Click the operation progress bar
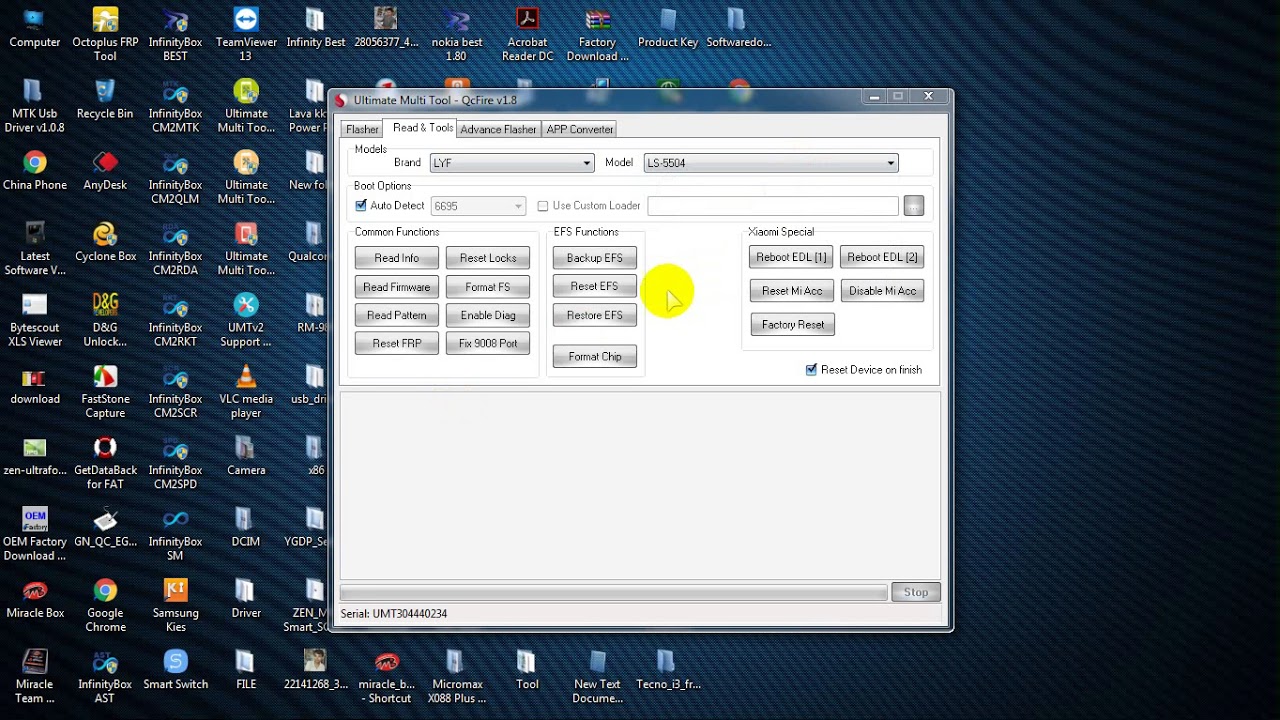Image resolution: width=1280 pixels, height=720 pixels. pos(613,592)
